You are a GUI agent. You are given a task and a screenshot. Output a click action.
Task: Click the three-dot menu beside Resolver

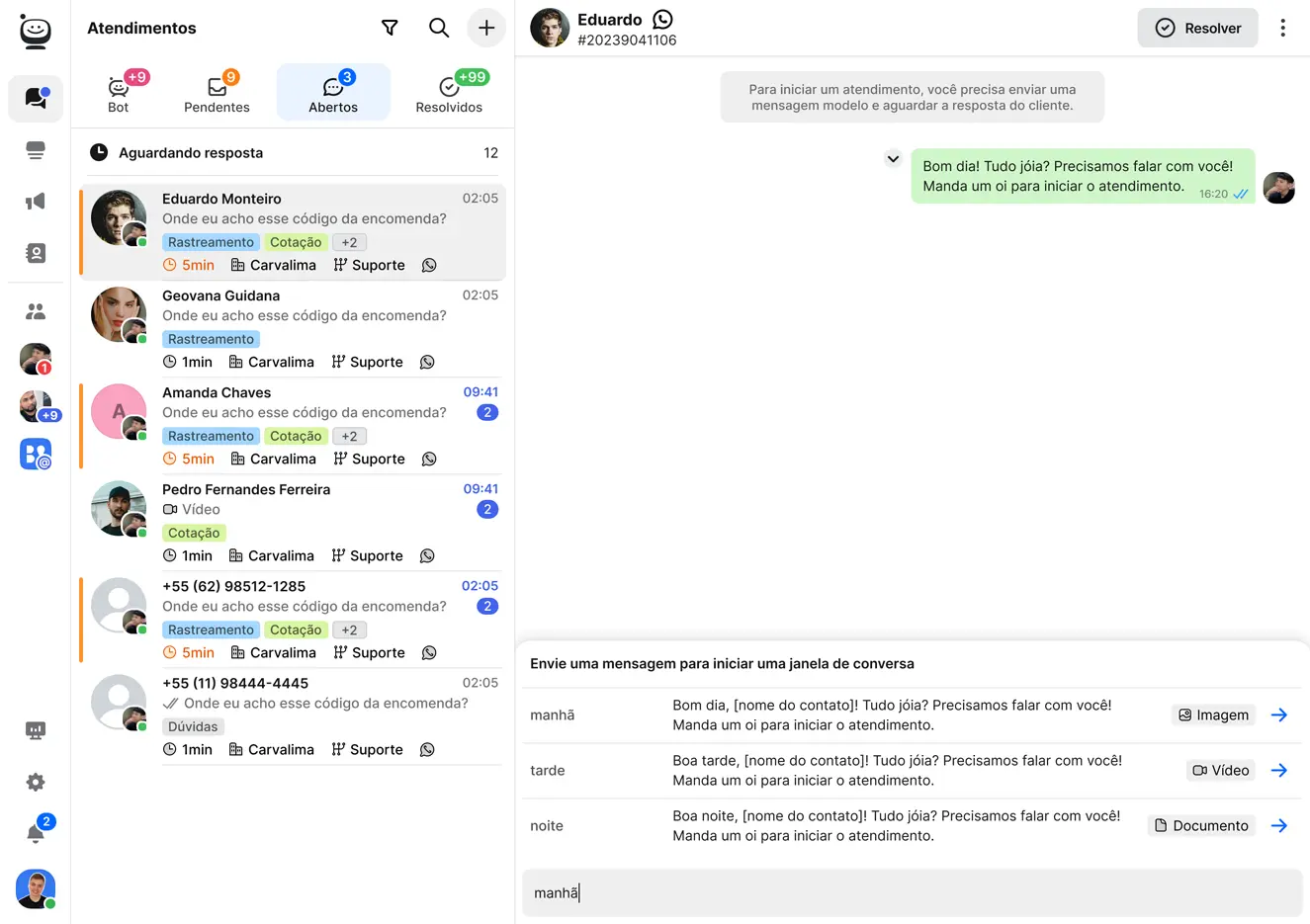pyautogui.click(x=1282, y=28)
